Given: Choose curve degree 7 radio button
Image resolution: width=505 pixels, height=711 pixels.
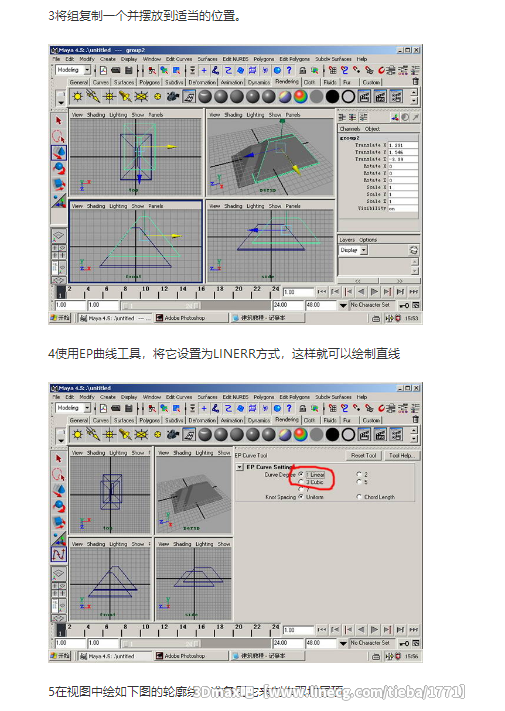Looking at the screenshot, I should click(301, 489).
